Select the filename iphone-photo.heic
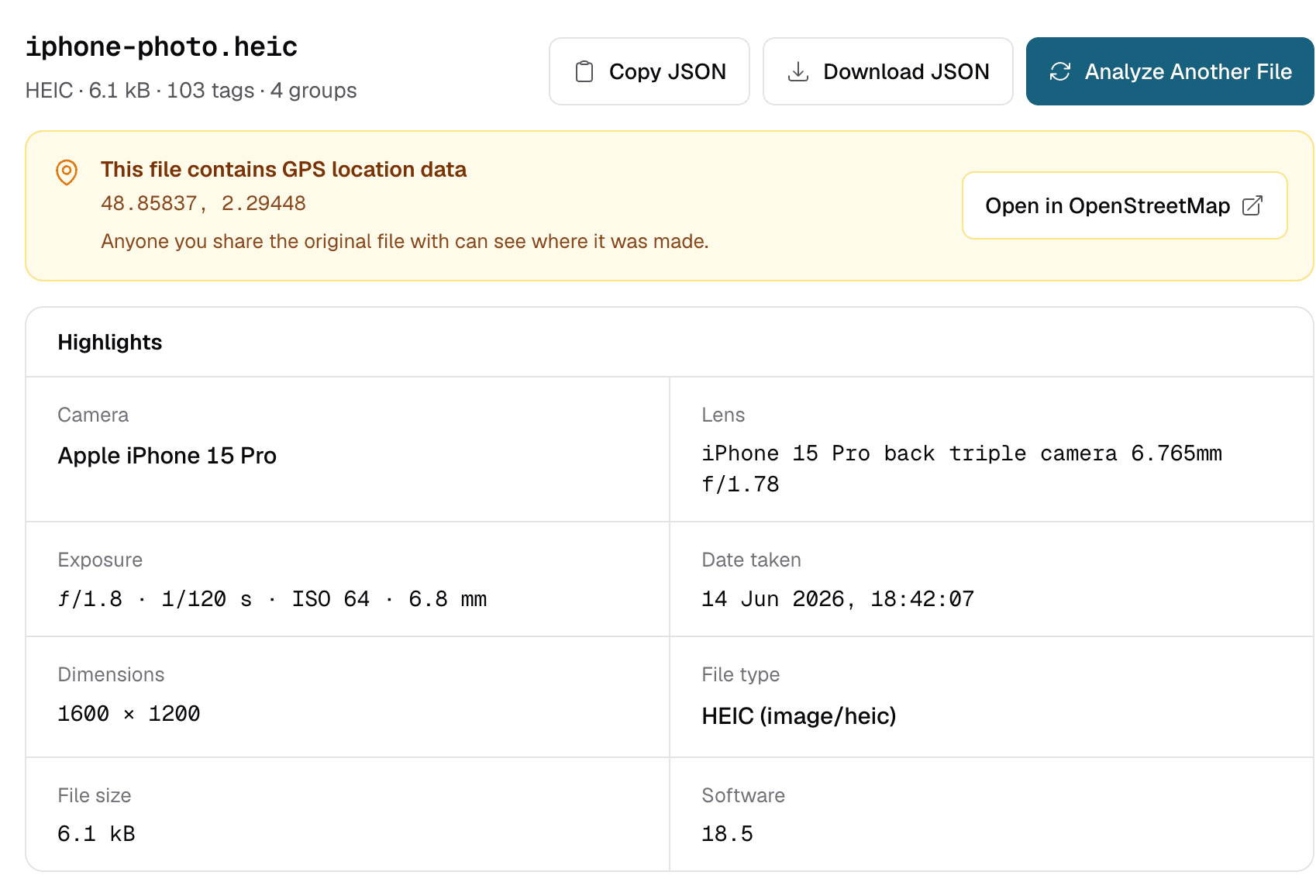 point(161,47)
